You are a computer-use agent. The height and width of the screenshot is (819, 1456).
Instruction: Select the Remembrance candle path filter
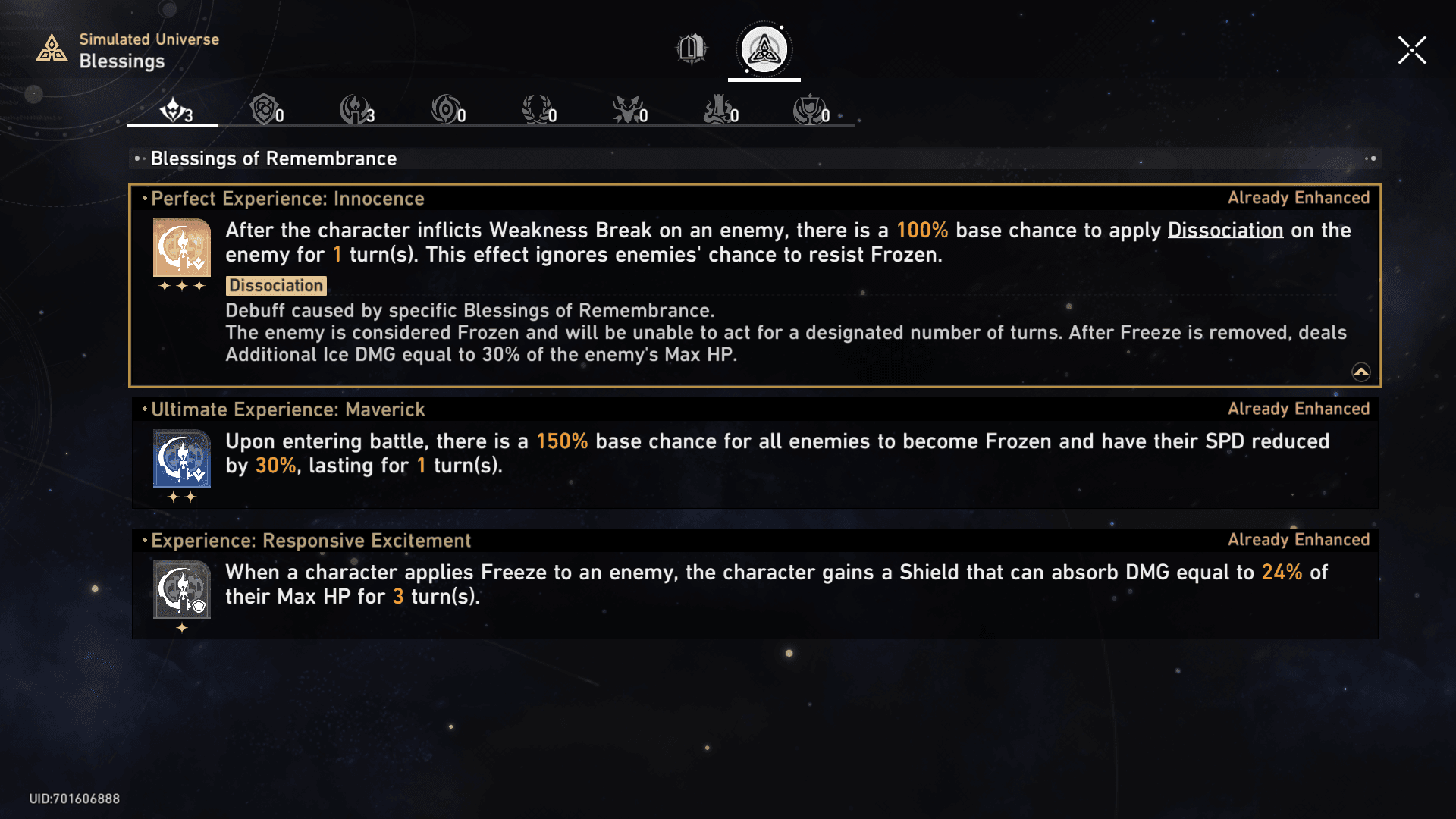coord(356,111)
